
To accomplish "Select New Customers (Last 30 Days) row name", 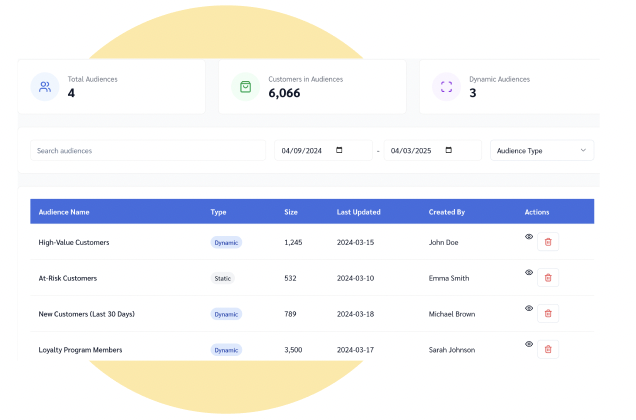I will click(x=86, y=314).
